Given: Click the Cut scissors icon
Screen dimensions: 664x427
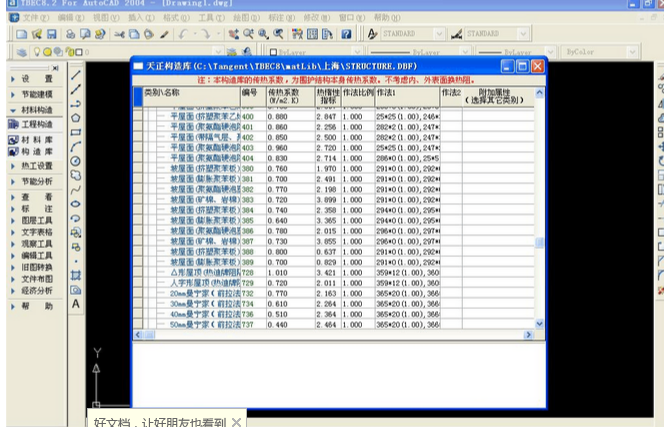Looking at the screenshot, I should [119, 34].
